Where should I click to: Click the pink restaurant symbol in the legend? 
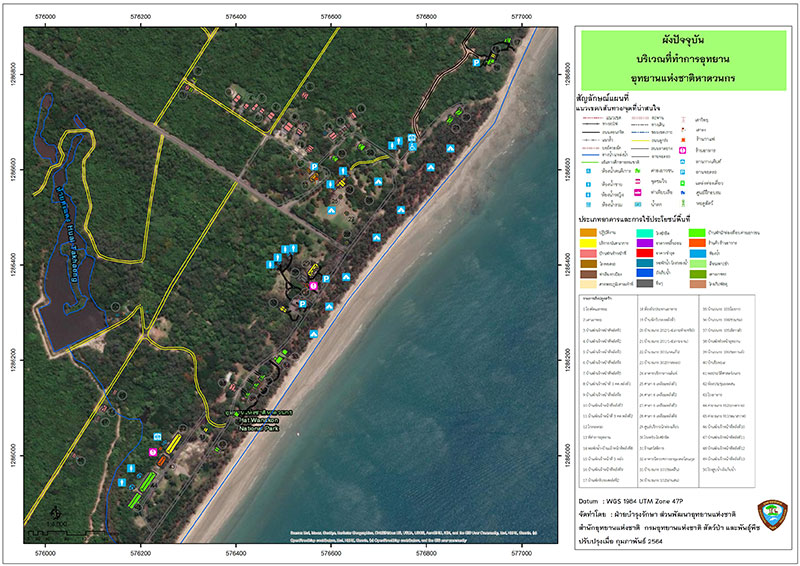click(x=683, y=151)
